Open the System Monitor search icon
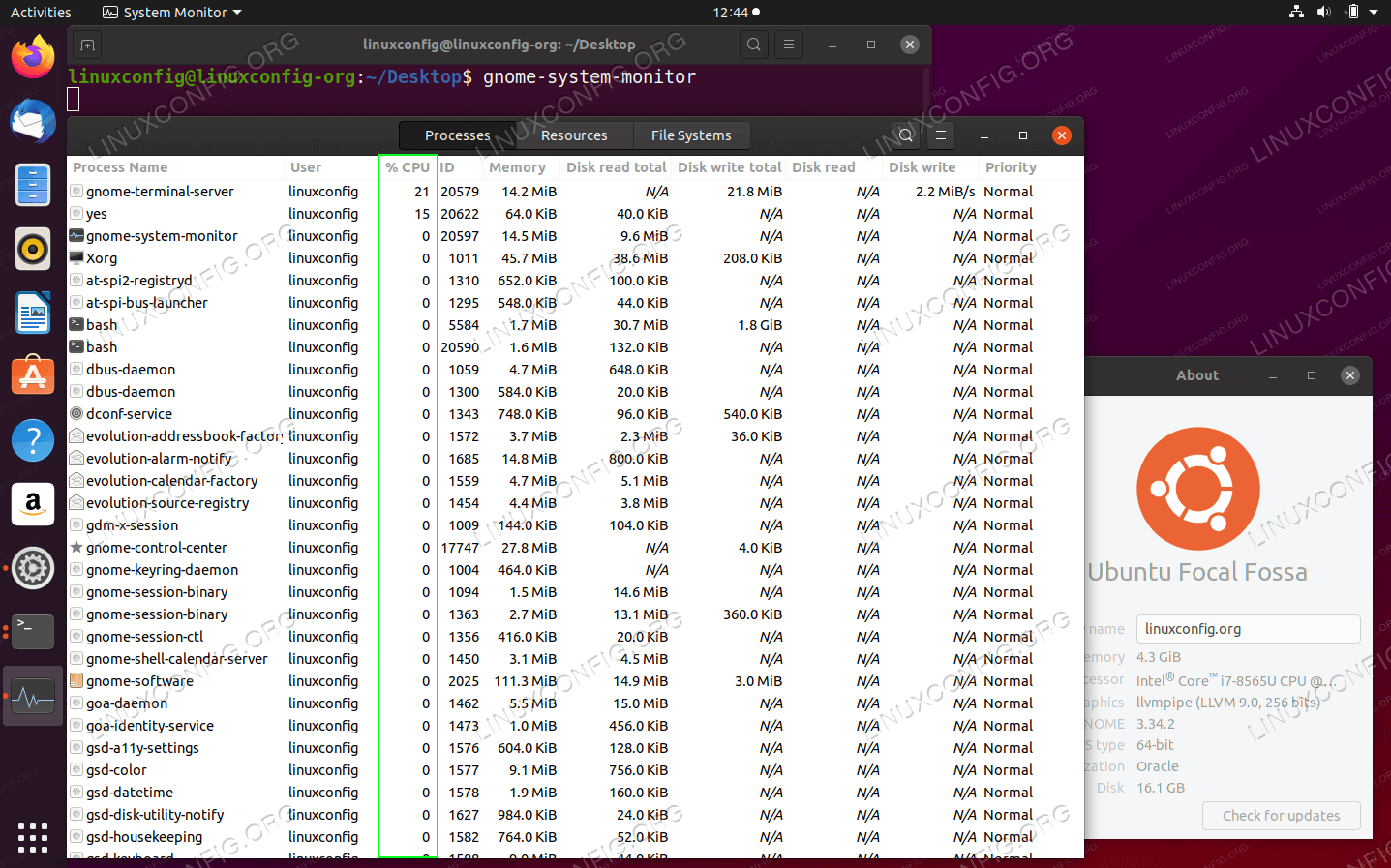This screenshot has width=1391, height=868. click(x=905, y=135)
